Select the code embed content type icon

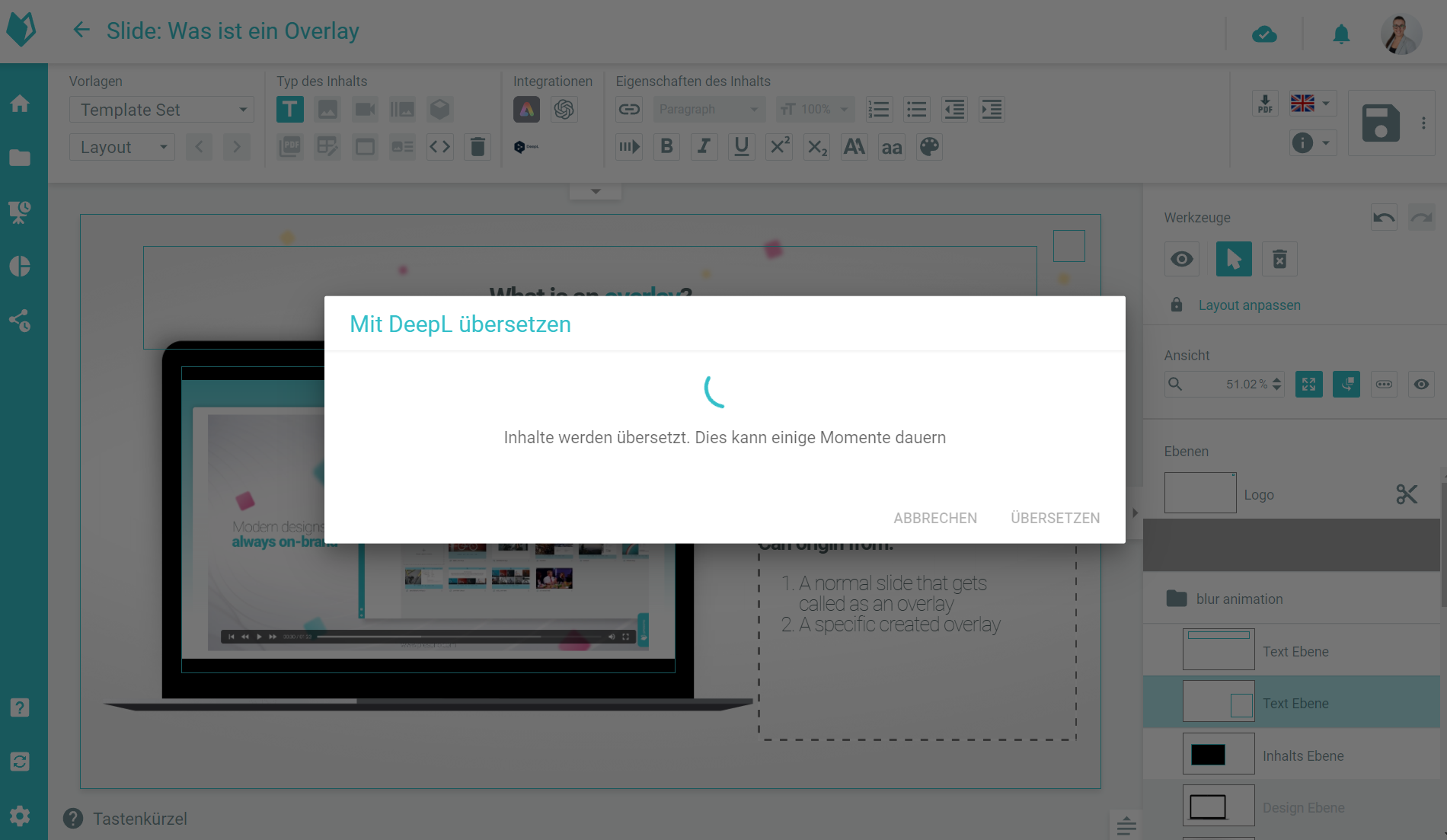coord(439,147)
